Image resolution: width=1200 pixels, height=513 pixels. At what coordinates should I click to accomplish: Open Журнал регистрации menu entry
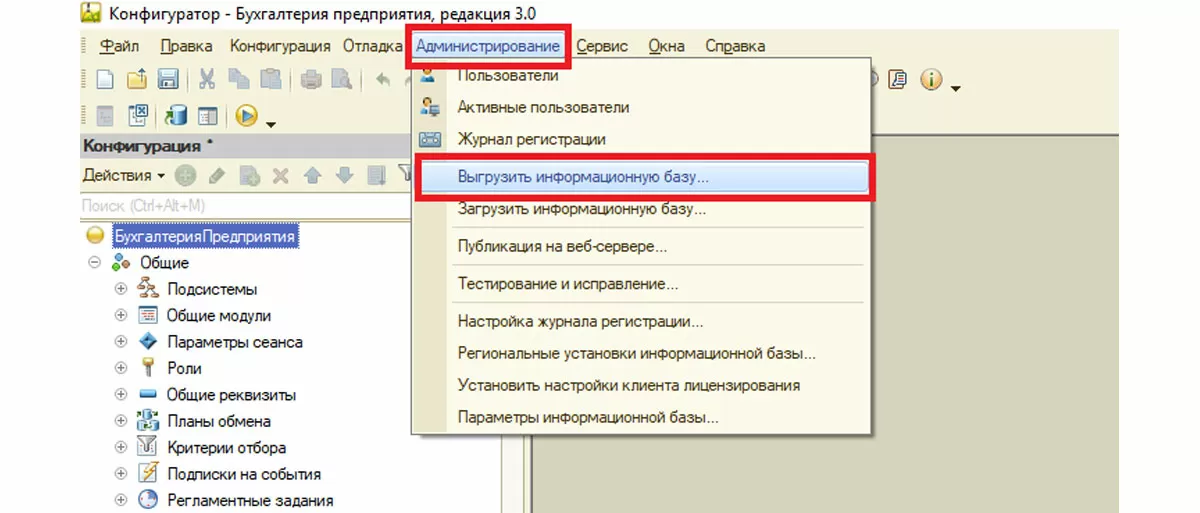tap(641, 139)
